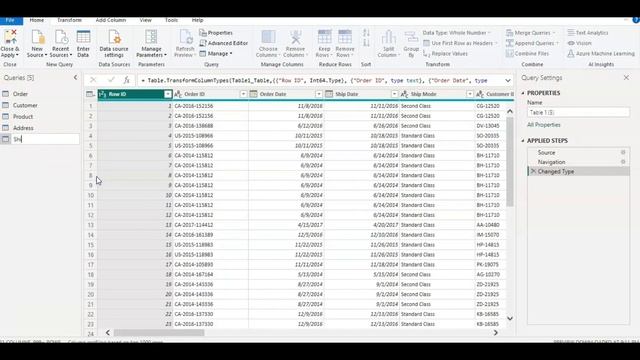Switch to the Add Column tab
Image resolution: width=640 pixels, height=360 pixels.
click(111, 20)
